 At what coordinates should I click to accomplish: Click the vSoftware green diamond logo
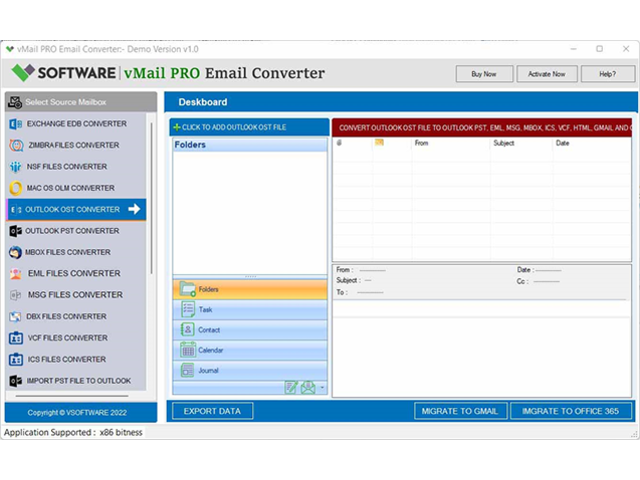point(22,73)
